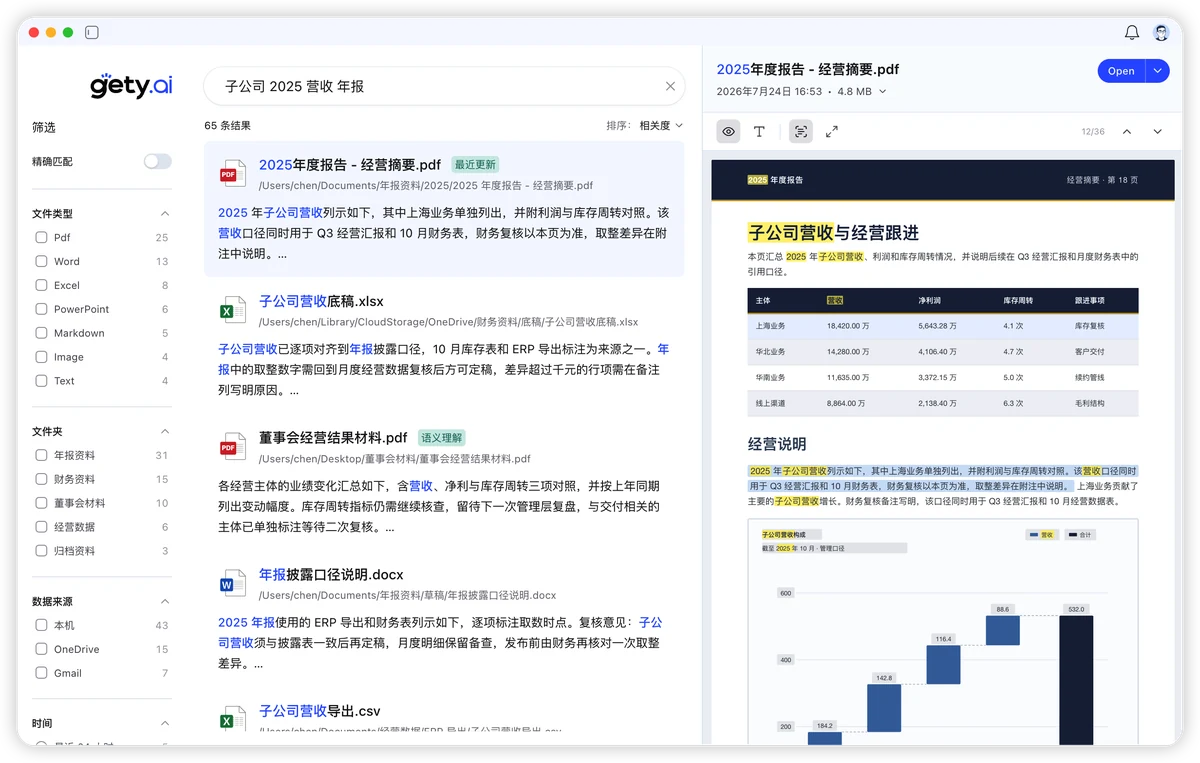Click the 经营说明 heading in preview
This screenshot has width=1200, height=763.
[x=777, y=444]
